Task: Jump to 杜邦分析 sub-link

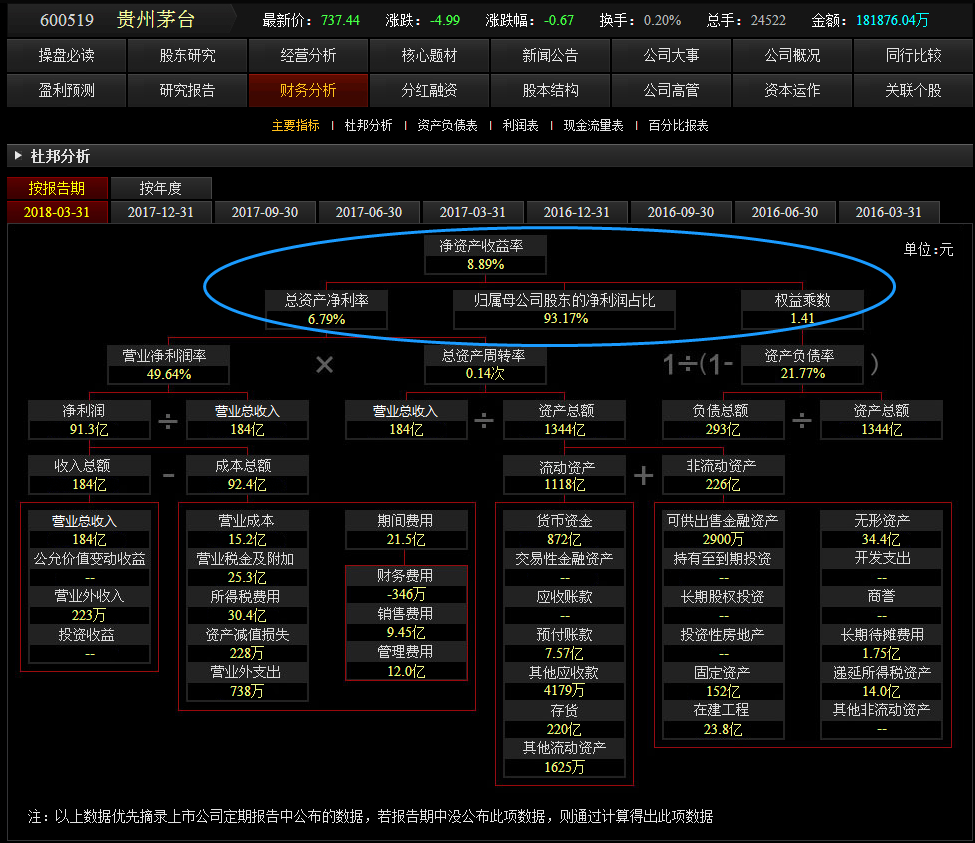Action: [368, 126]
